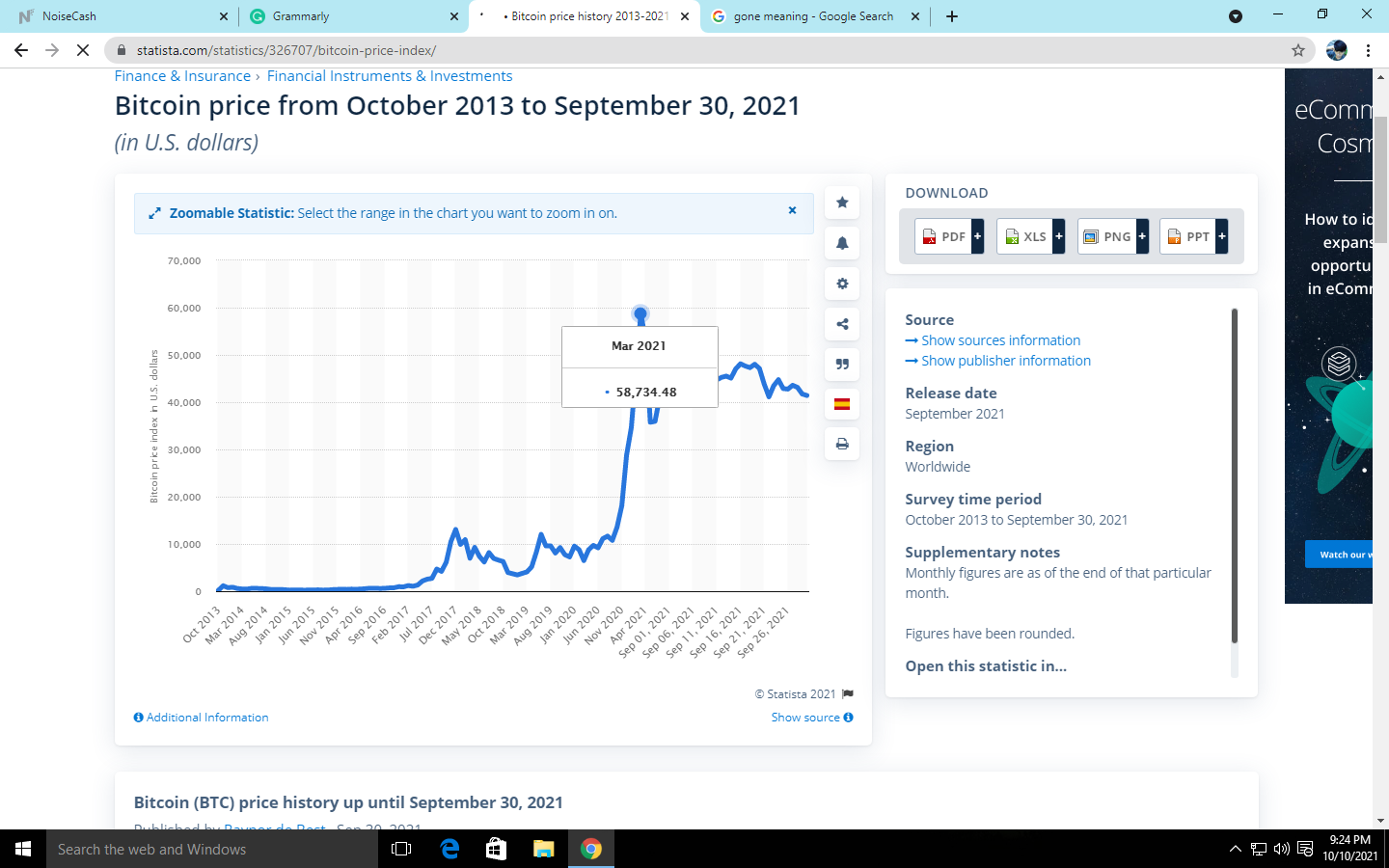Download the chart as XLS

tap(1031, 236)
